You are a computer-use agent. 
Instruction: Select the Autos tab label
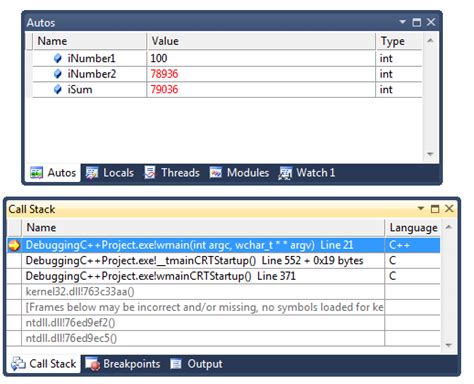click(62, 173)
